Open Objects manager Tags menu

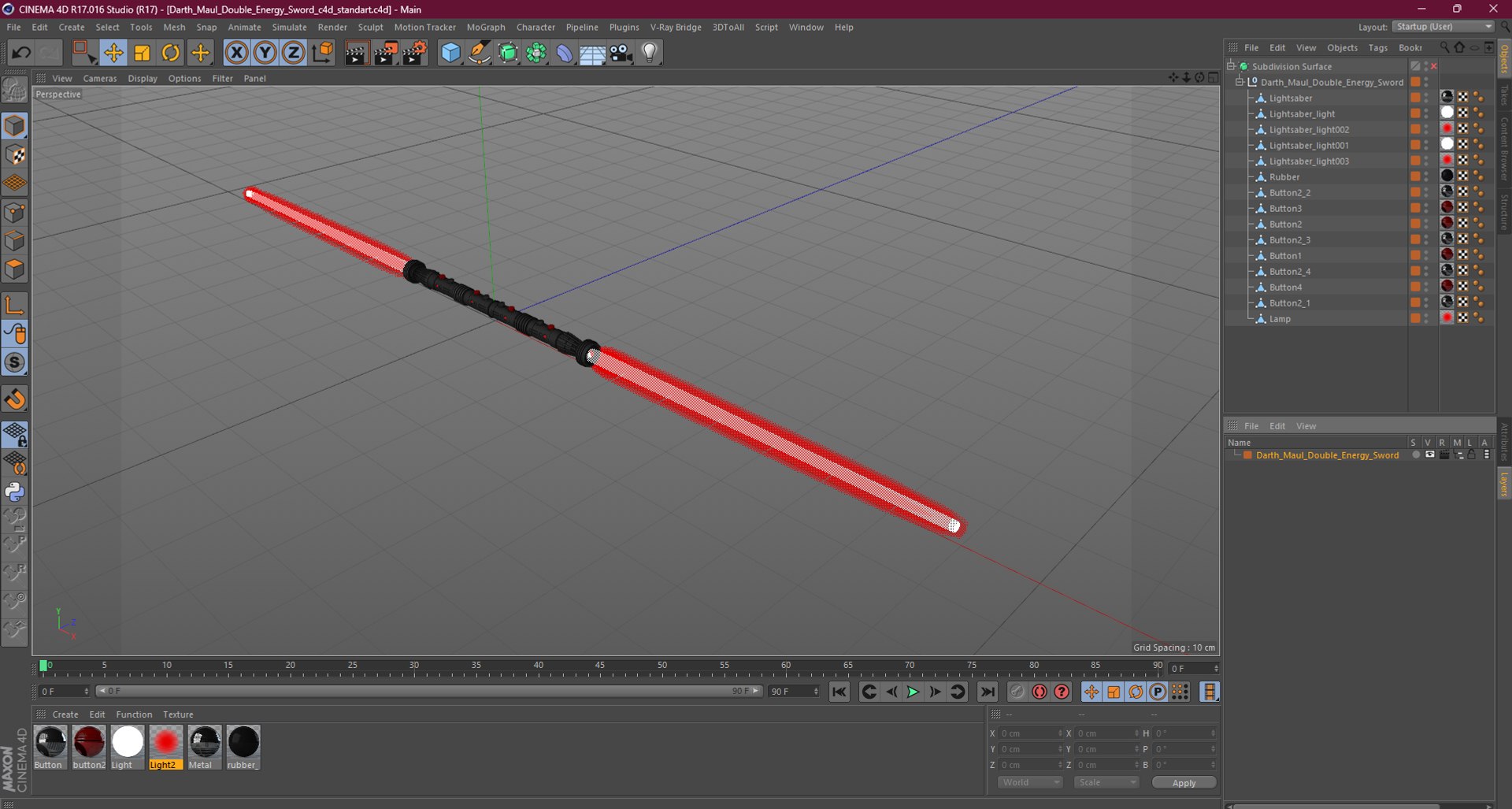click(x=1377, y=47)
